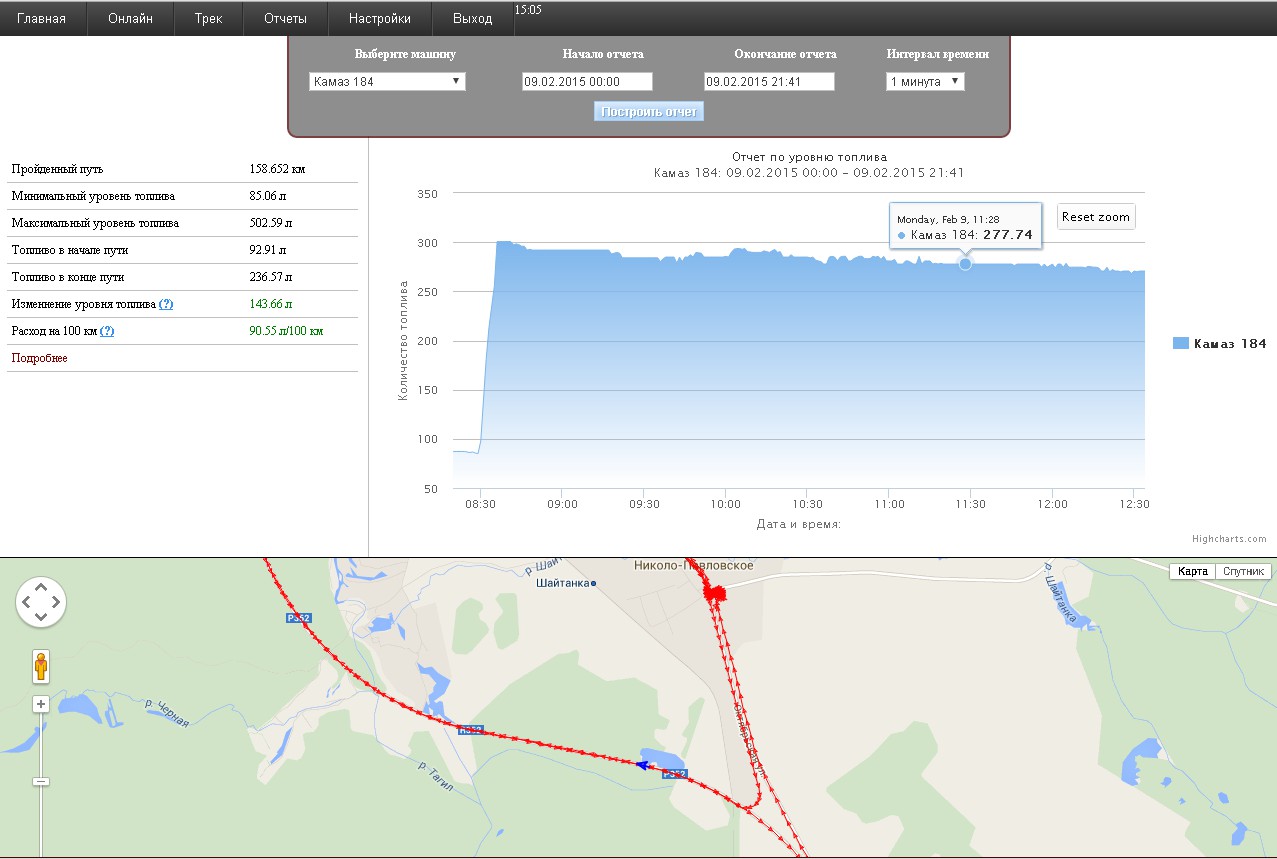Click the report start date field
This screenshot has width=1277, height=859.
click(587, 82)
